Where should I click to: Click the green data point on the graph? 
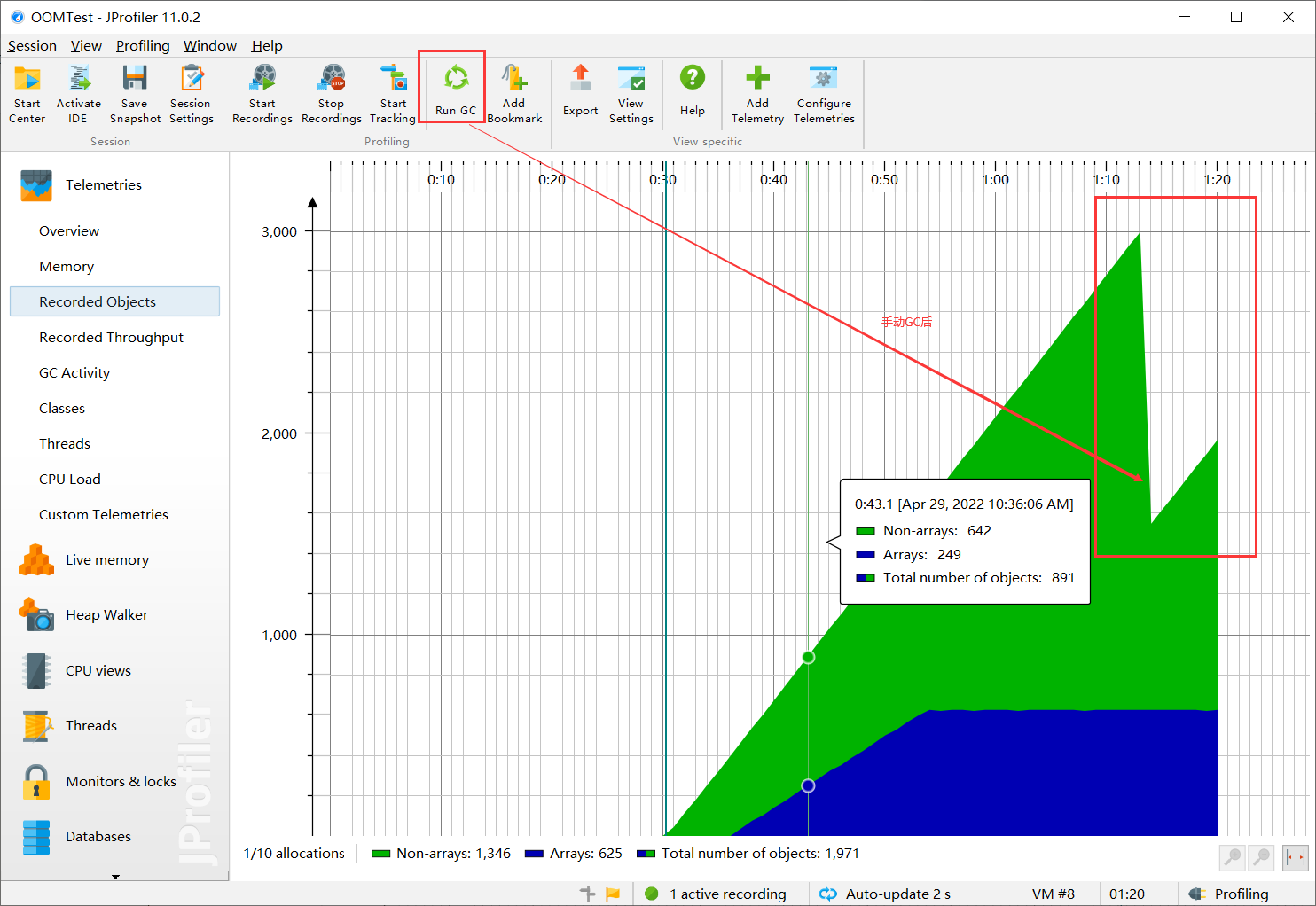(808, 657)
